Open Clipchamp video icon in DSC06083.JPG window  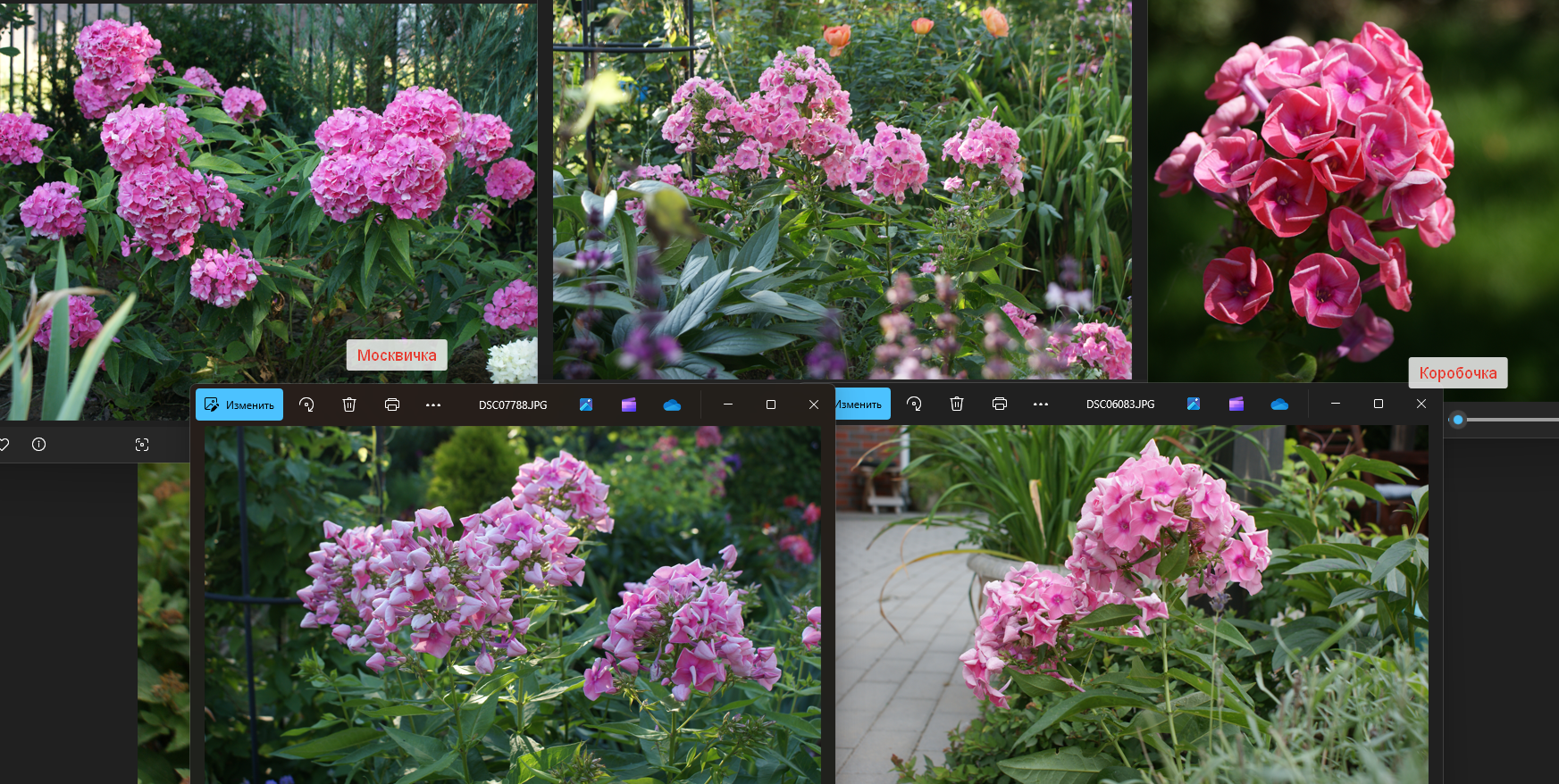(1236, 404)
